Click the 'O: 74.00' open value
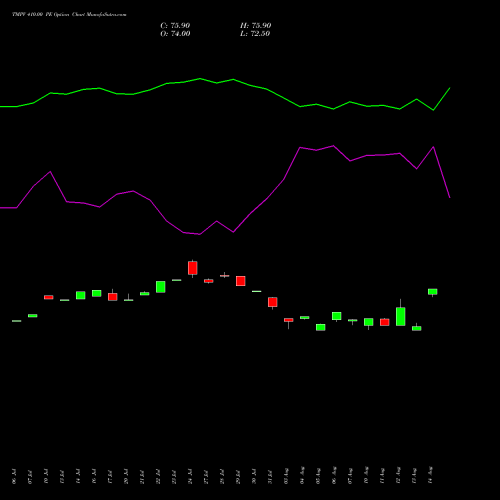Viewport: 500px width, 500px height. click(175, 34)
